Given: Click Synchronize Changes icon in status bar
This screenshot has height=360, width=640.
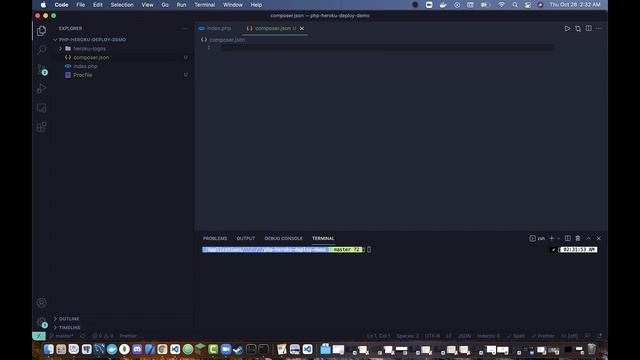Looking at the screenshot, I should point(83,336).
